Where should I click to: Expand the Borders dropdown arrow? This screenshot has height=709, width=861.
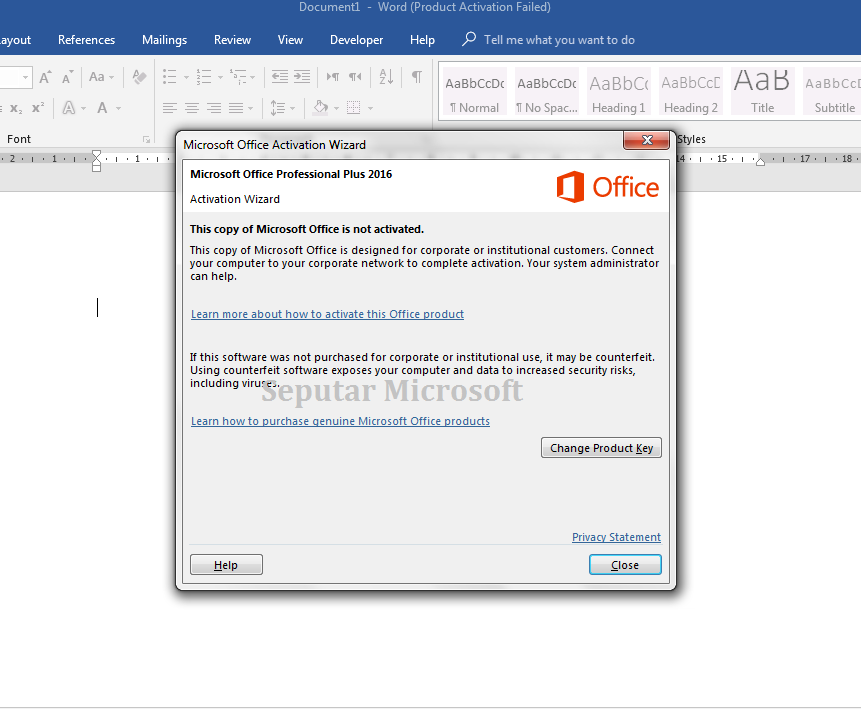371,109
